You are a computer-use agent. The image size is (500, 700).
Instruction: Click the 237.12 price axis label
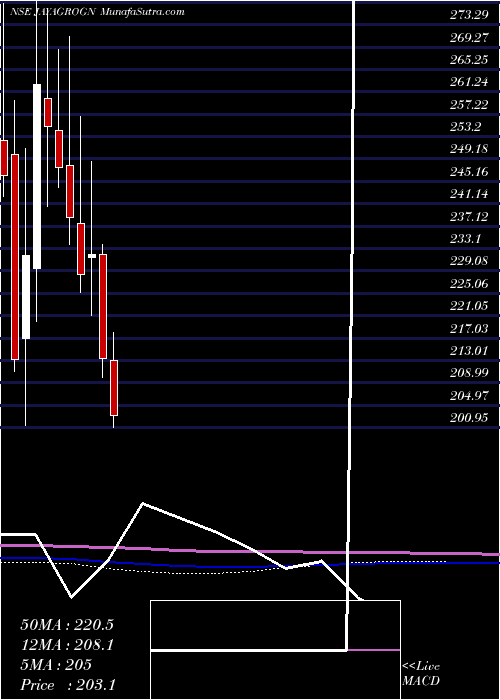[x=469, y=217]
